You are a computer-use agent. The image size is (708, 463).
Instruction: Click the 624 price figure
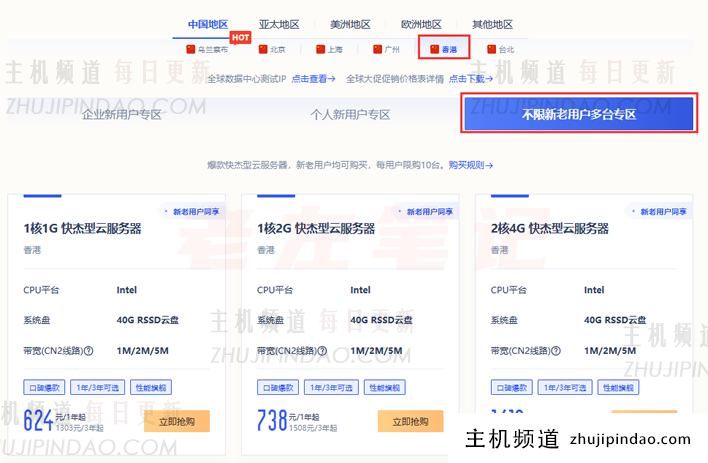pyautogui.click(x=38, y=421)
